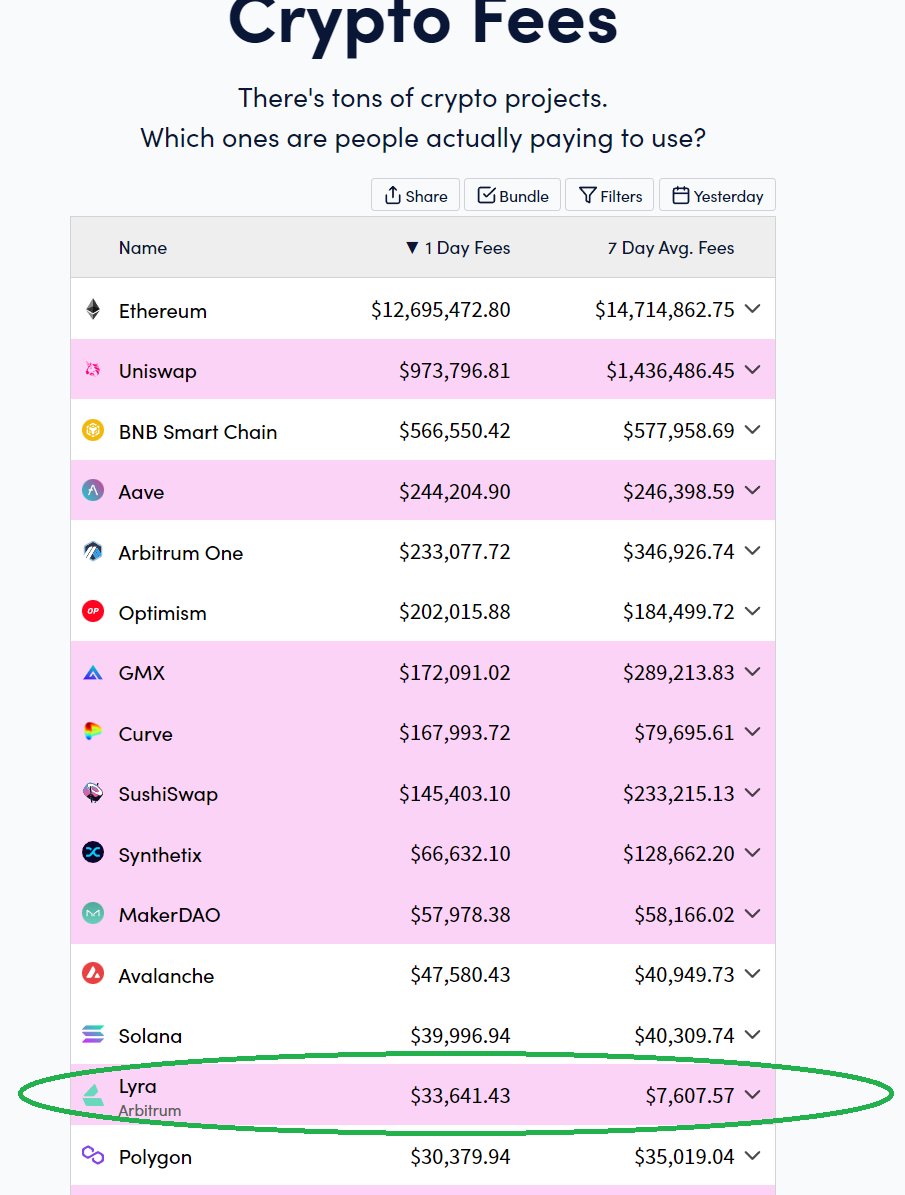Viewport: 905px width, 1195px height.
Task: Expand the Avalanche row chevron
Action: [x=753, y=973]
